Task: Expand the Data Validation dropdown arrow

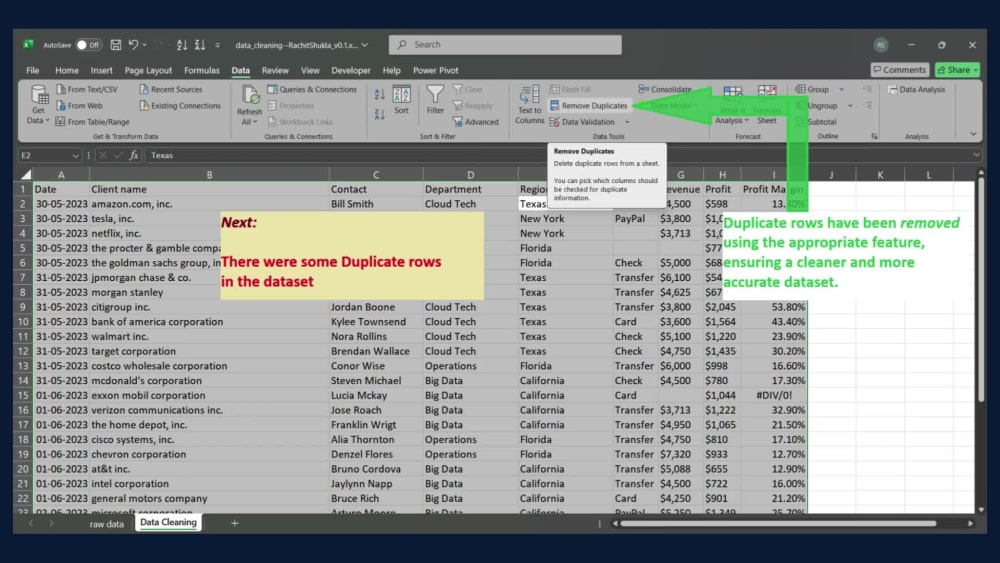Action: coord(627,122)
